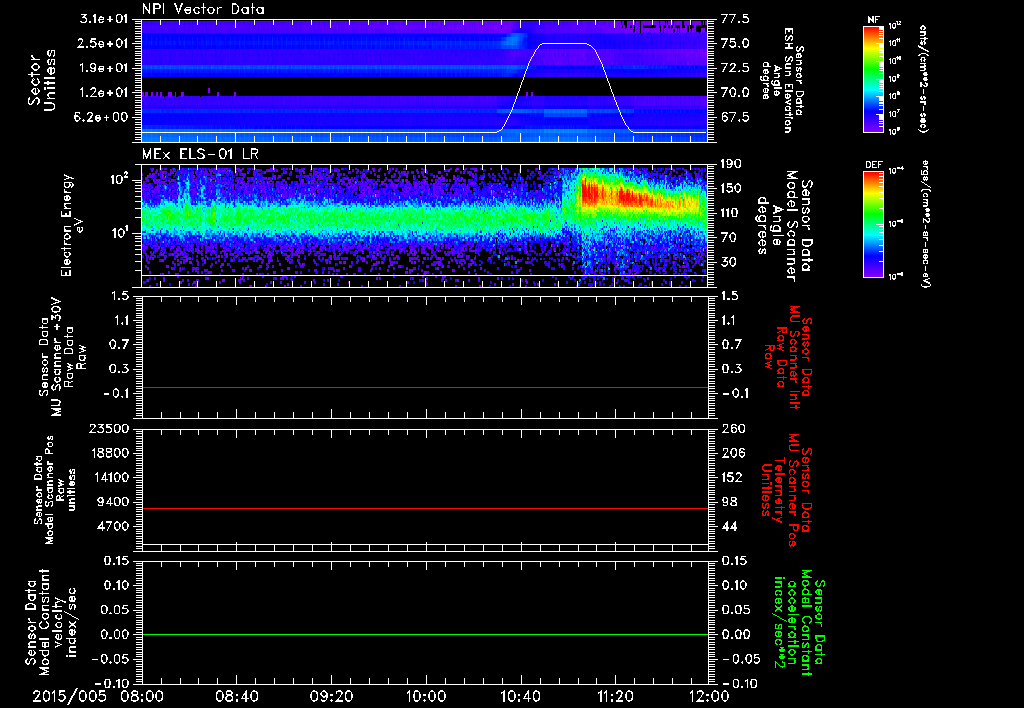
Task: Select the 98 telemetry tick label
Action: pyautogui.click(x=729, y=502)
